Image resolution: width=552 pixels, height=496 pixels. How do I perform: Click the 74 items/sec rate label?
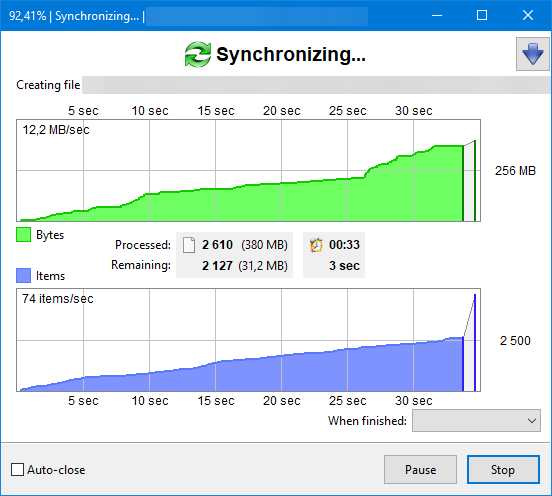tap(58, 299)
